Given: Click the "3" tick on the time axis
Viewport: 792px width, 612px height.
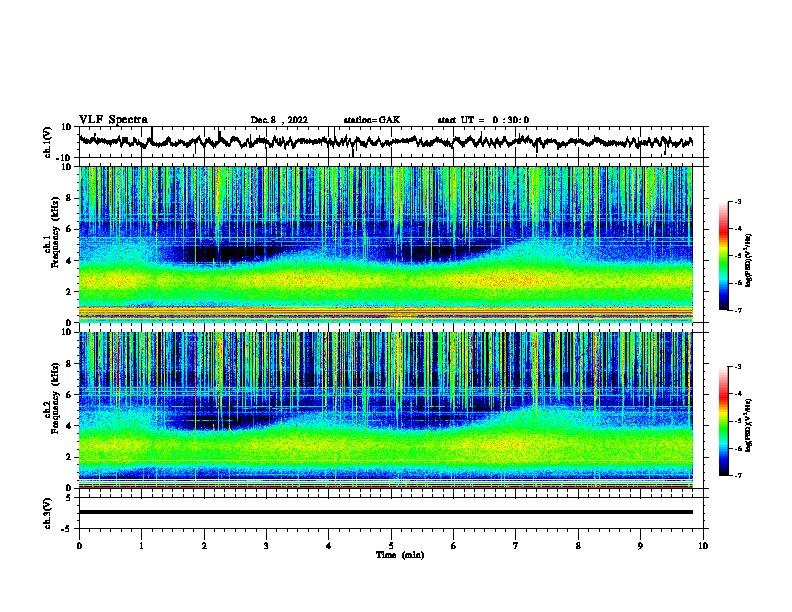Looking at the screenshot, I should tap(266, 546).
